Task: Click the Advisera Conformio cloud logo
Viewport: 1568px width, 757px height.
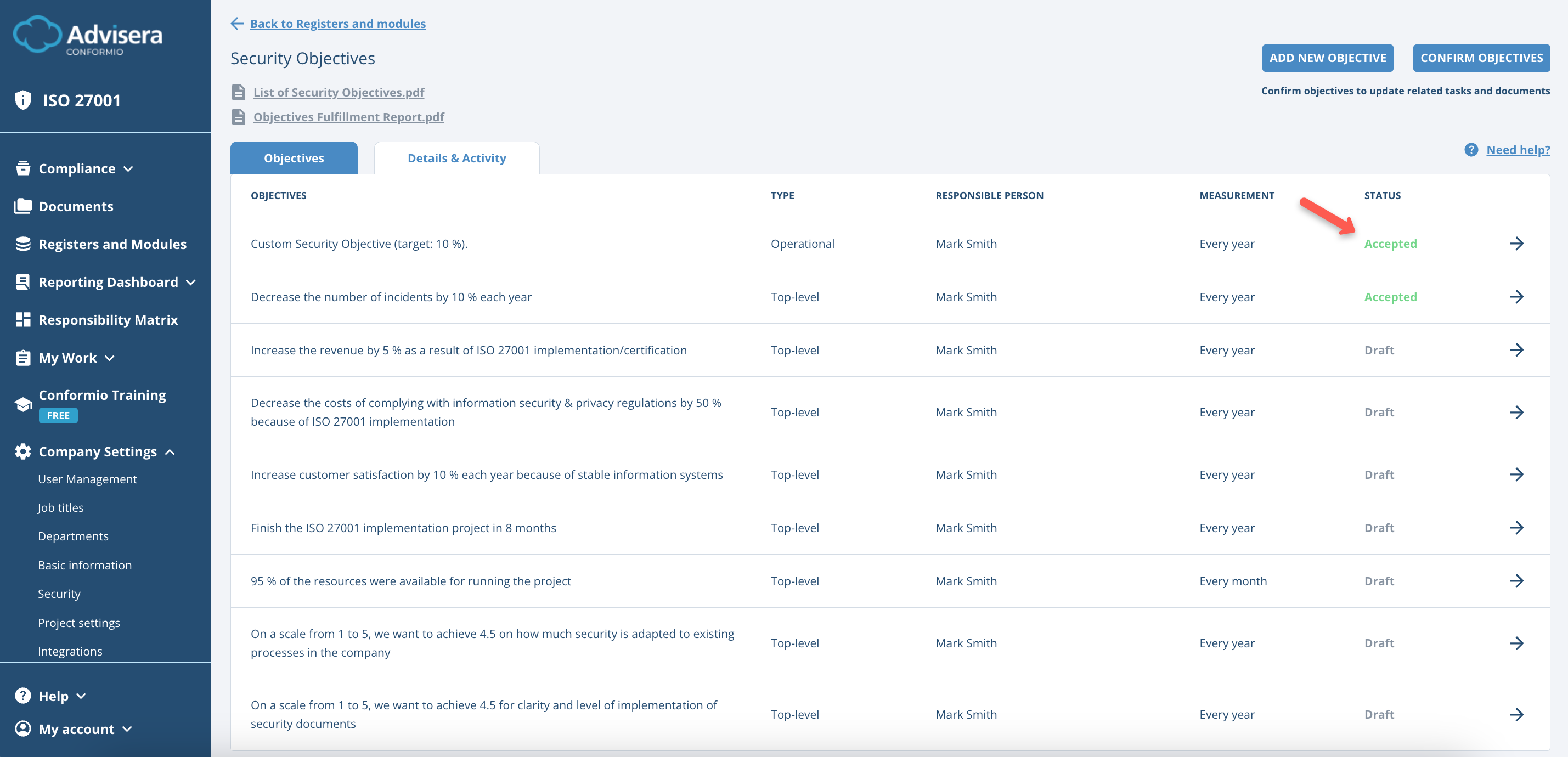Action: pyautogui.click(x=38, y=33)
